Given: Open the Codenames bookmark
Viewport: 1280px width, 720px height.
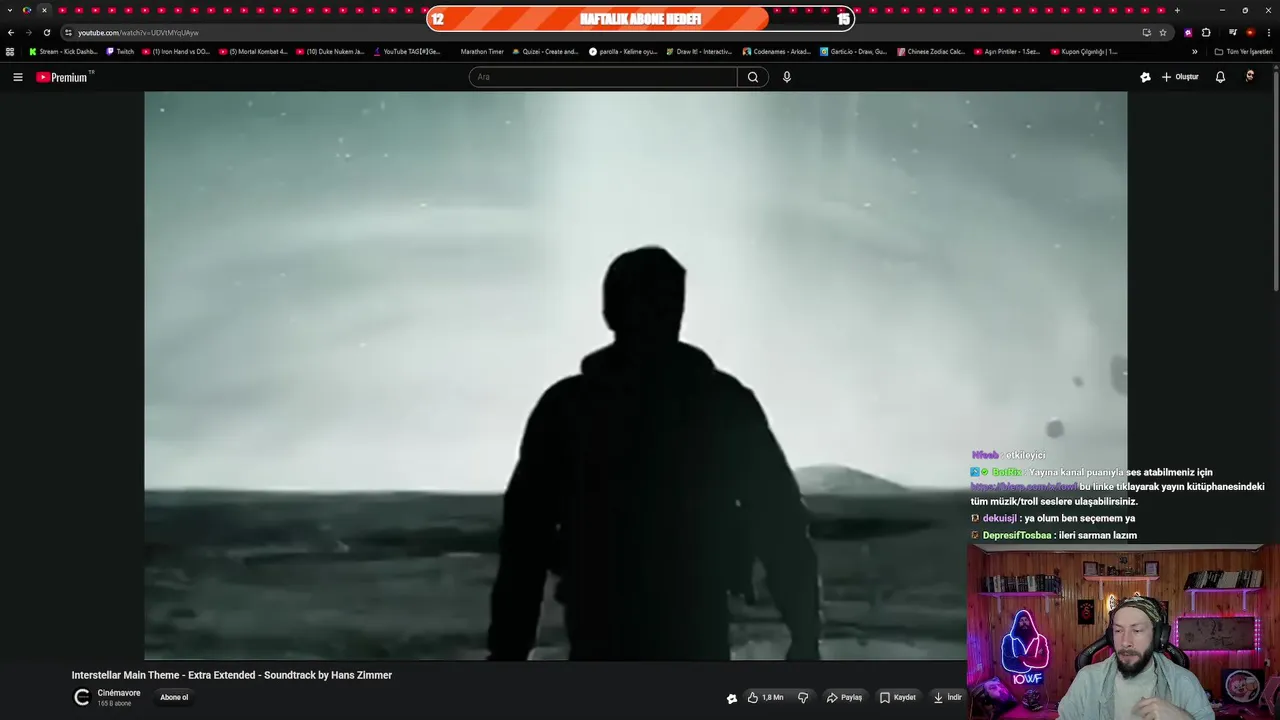Looking at the screenshot, I should 777,51.
